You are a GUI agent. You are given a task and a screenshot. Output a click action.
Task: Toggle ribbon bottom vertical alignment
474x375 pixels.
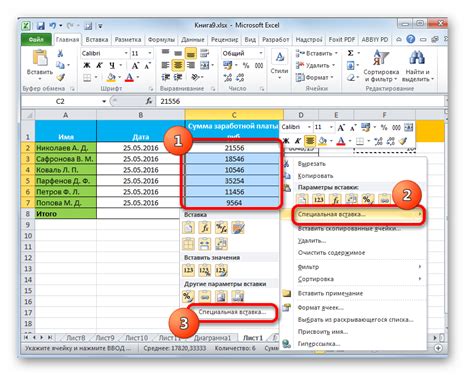coord(191,53)
